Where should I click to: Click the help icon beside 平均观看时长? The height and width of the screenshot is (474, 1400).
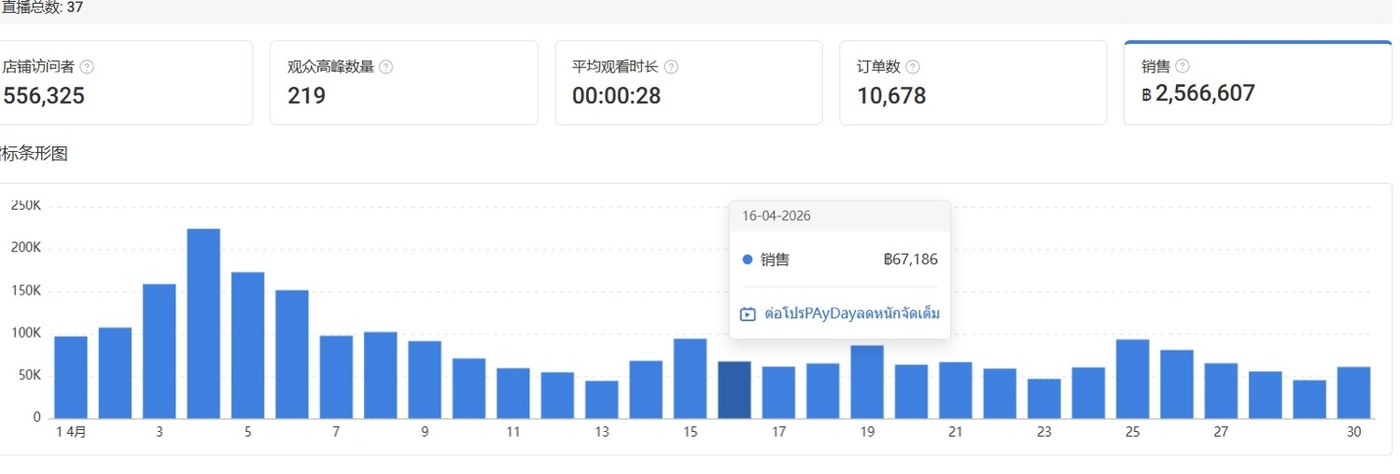671,67
